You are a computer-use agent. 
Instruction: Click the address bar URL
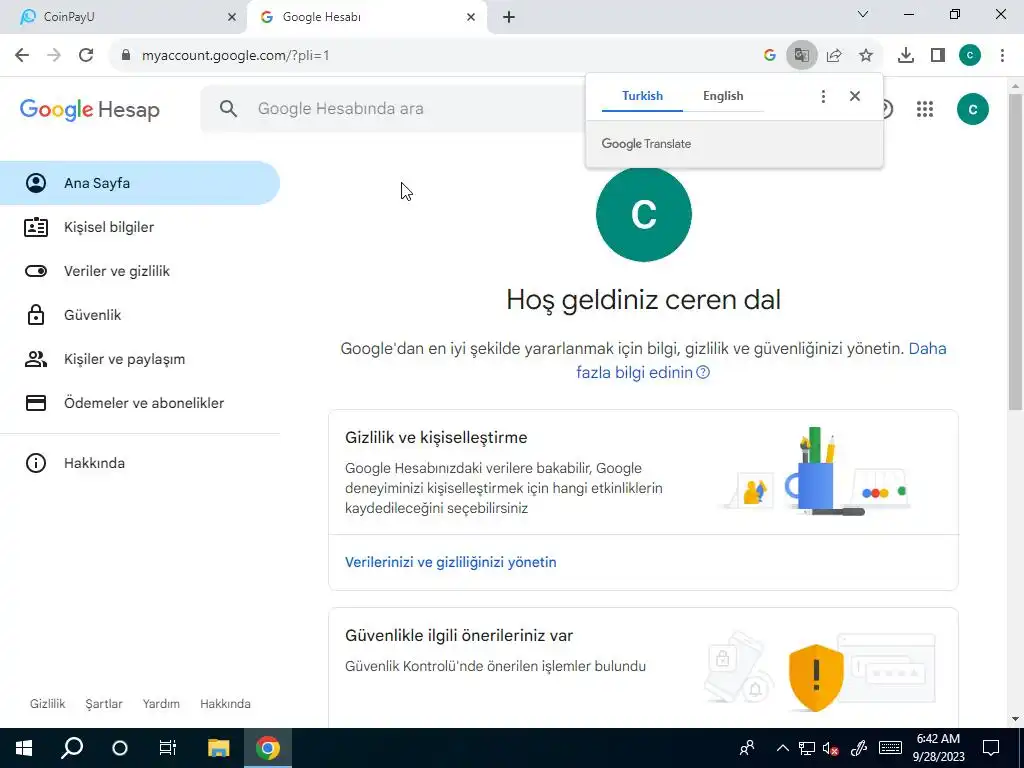click(236, 56)
